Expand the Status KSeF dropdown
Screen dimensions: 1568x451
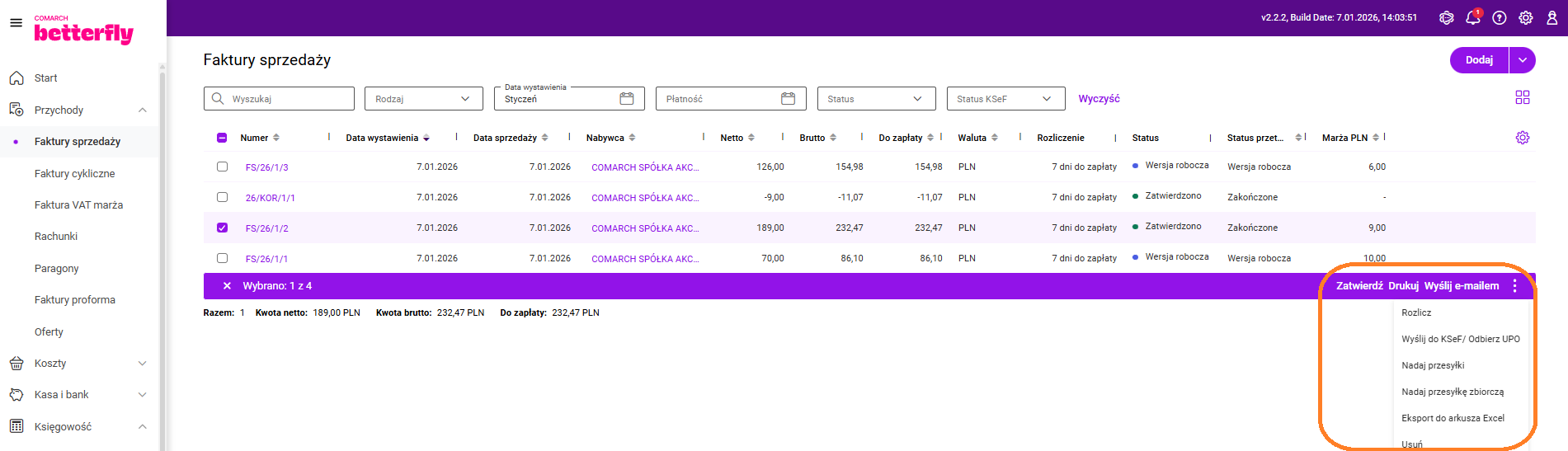[x=1005, y=99]
